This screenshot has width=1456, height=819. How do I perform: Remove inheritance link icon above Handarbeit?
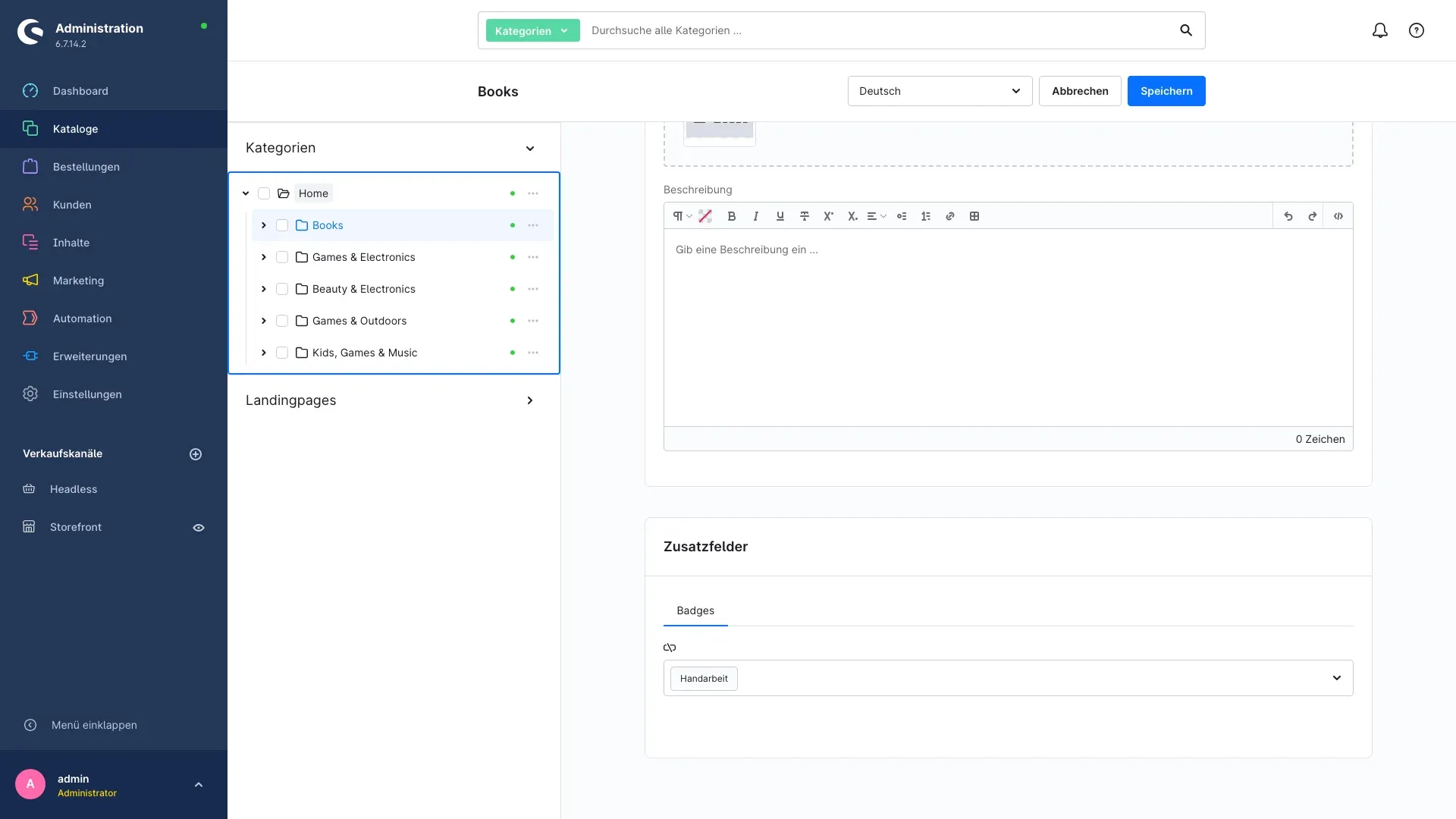(670, 648)
